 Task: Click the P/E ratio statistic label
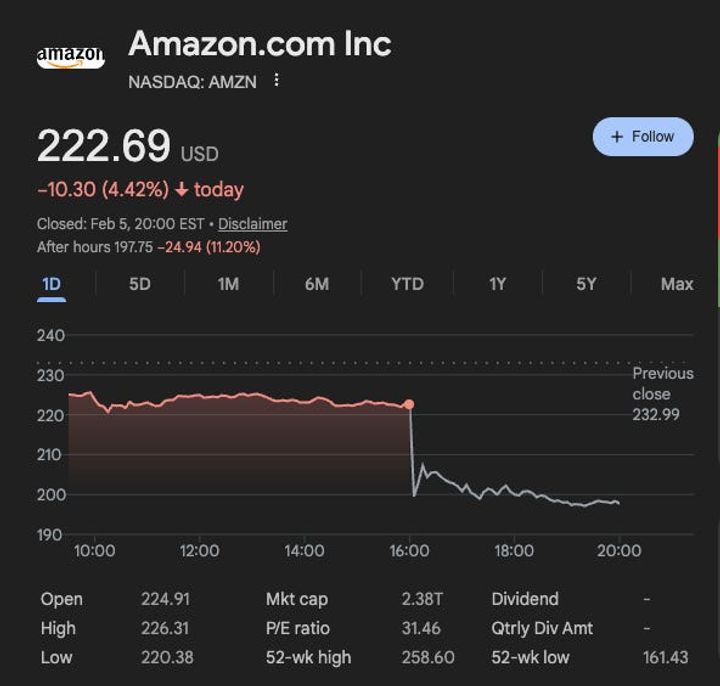click(297, 629)
